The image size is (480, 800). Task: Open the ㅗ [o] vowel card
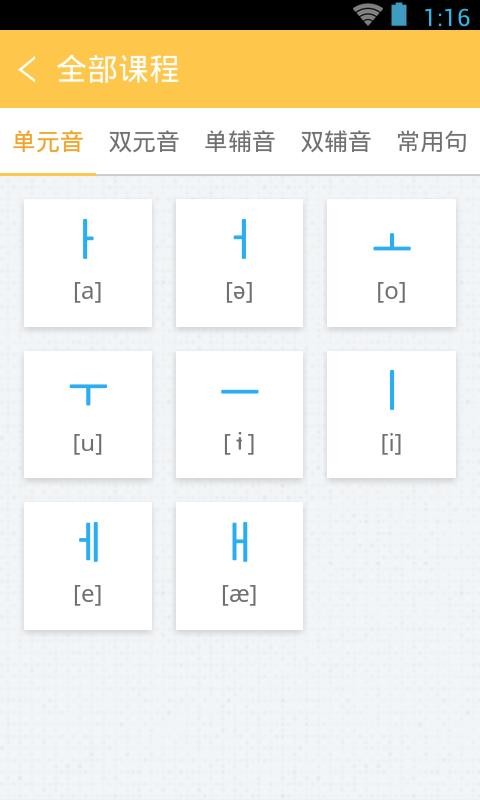coord(391,263)
